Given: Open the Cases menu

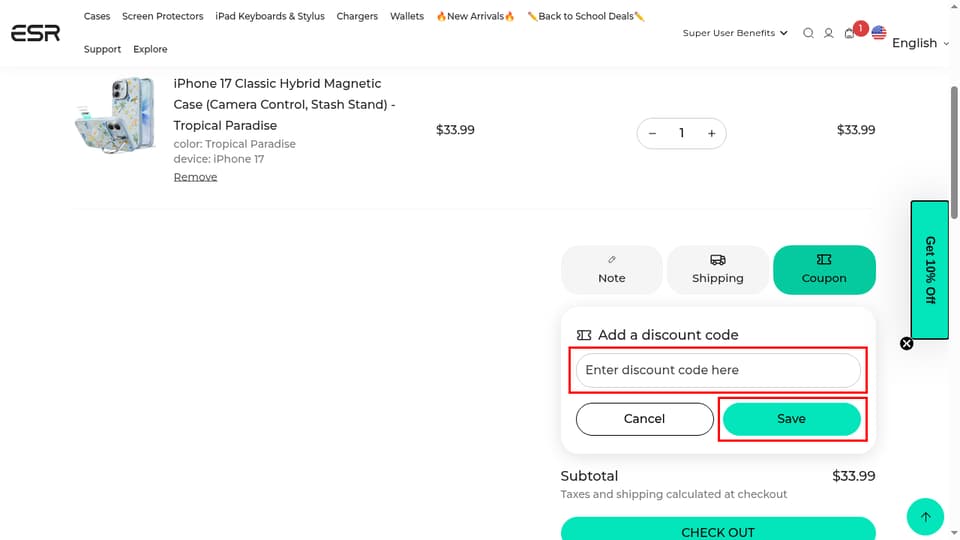Looking at the screenshot, I should click(x=97, y=16).
